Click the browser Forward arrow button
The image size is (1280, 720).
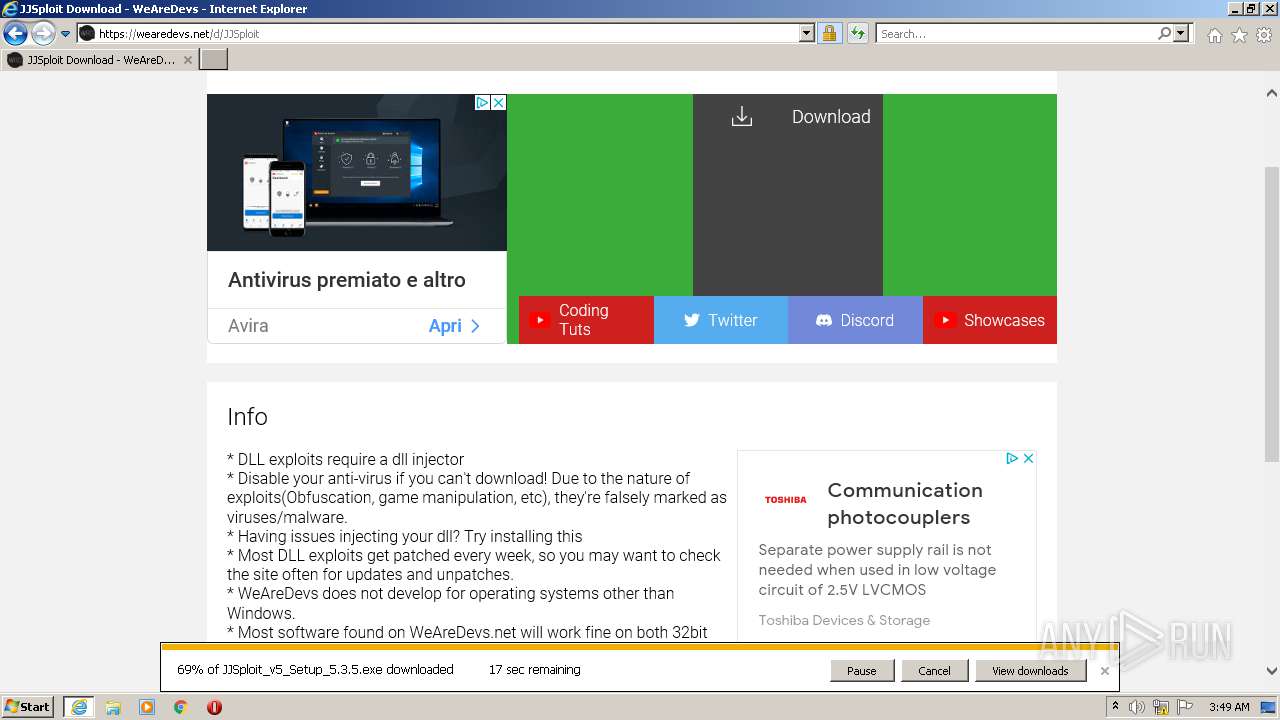(x=43, y=34)
